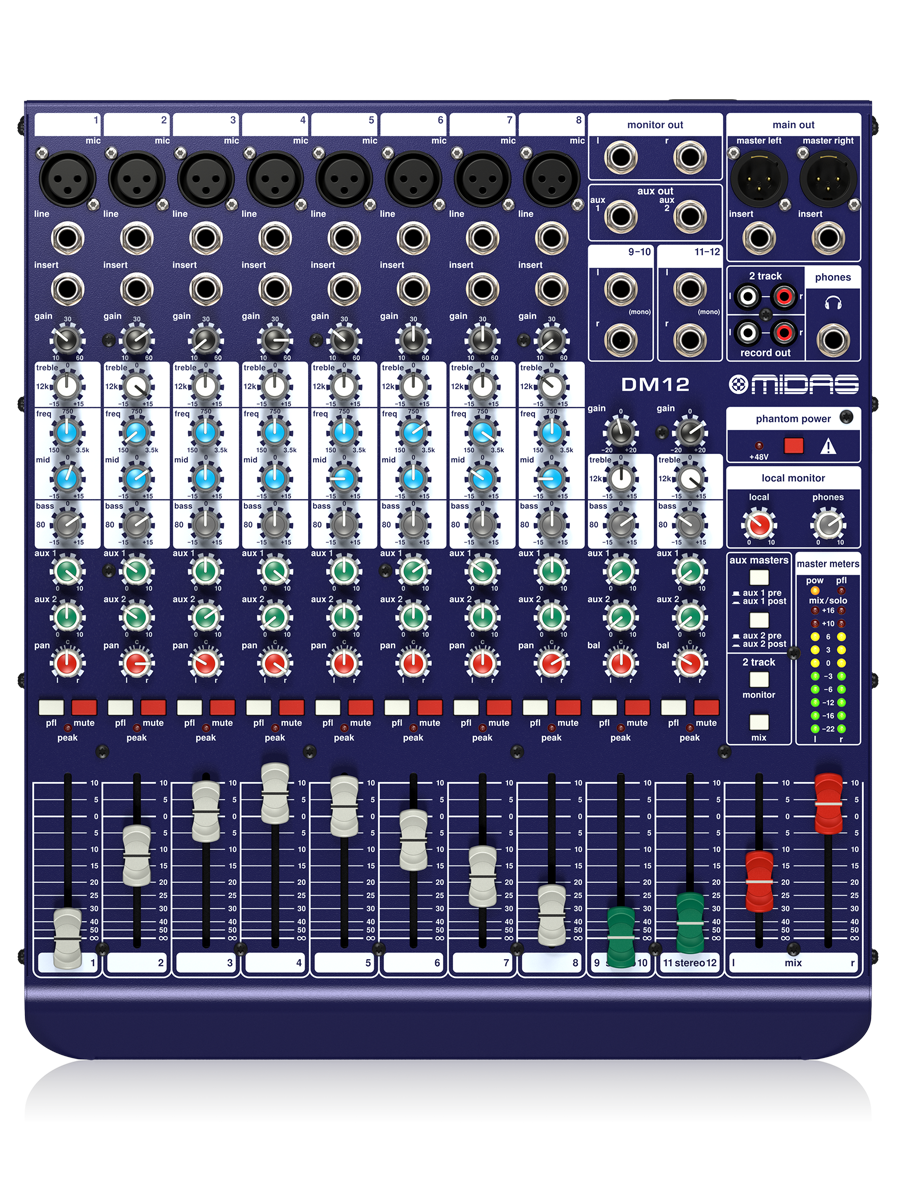Select insert jack under master left

[758, 238]
